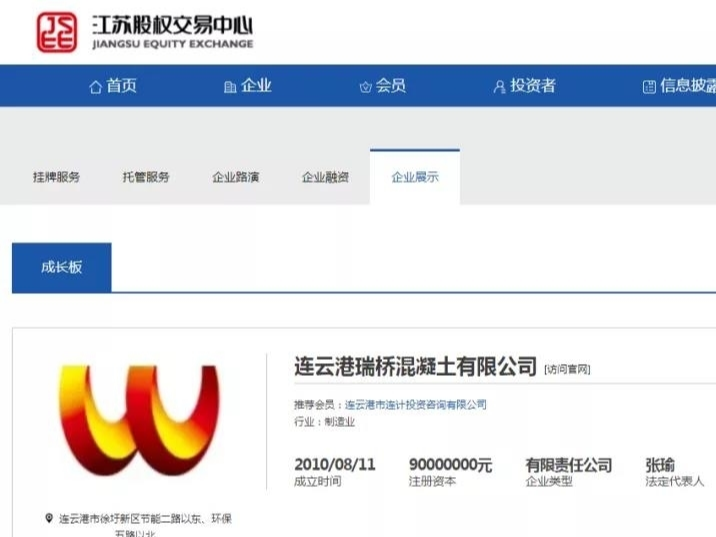716x537 pixels.
Task: Click registered capital 90000000元
Action: (x=451, y=465)
